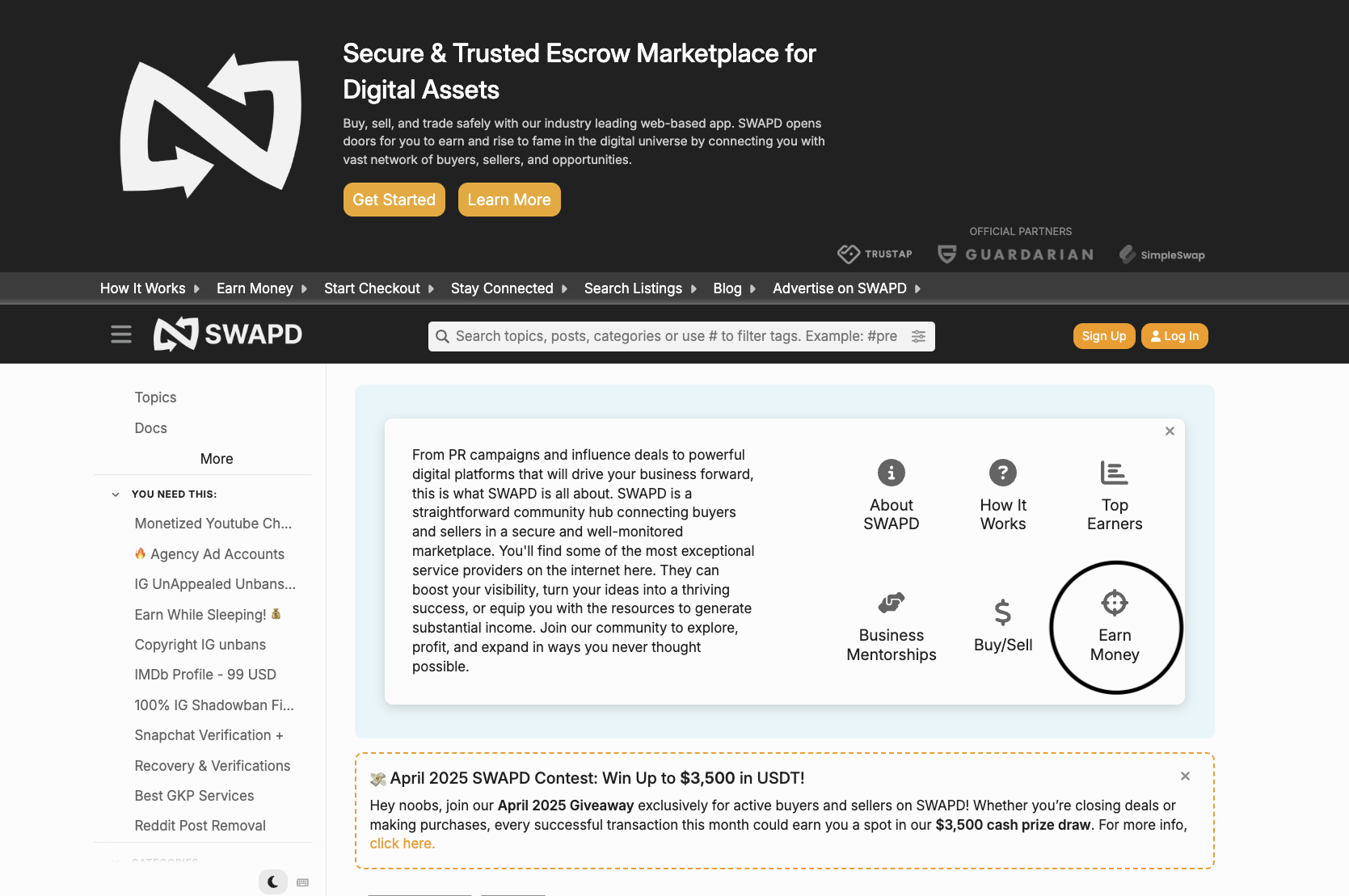Click the Trustap partner logo
This screenshot has width=1349, height=896.
875,254
